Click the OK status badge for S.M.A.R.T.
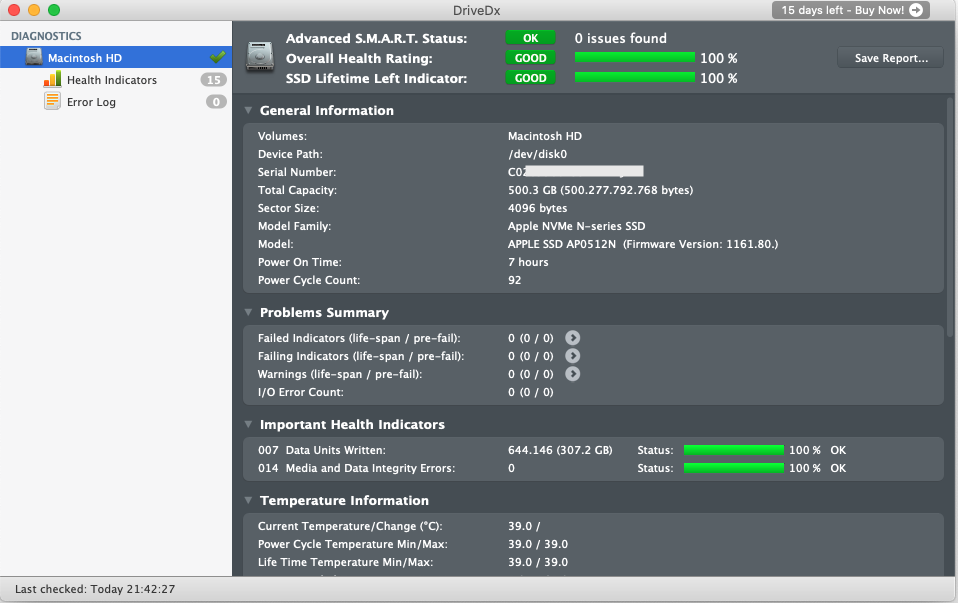 [x=530, y=38]
